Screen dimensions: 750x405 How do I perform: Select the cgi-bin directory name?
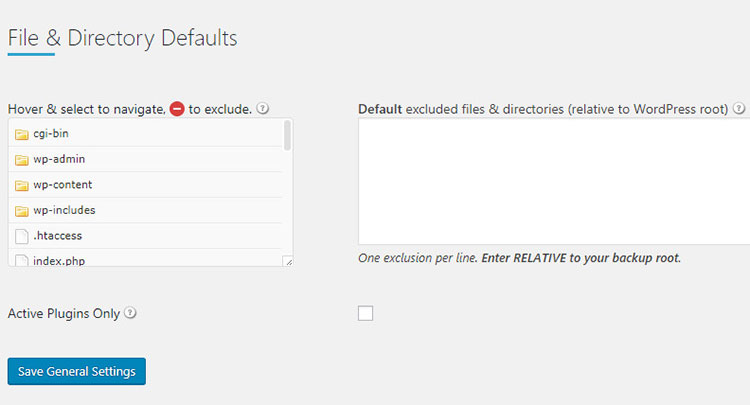[x=51, y=134]
